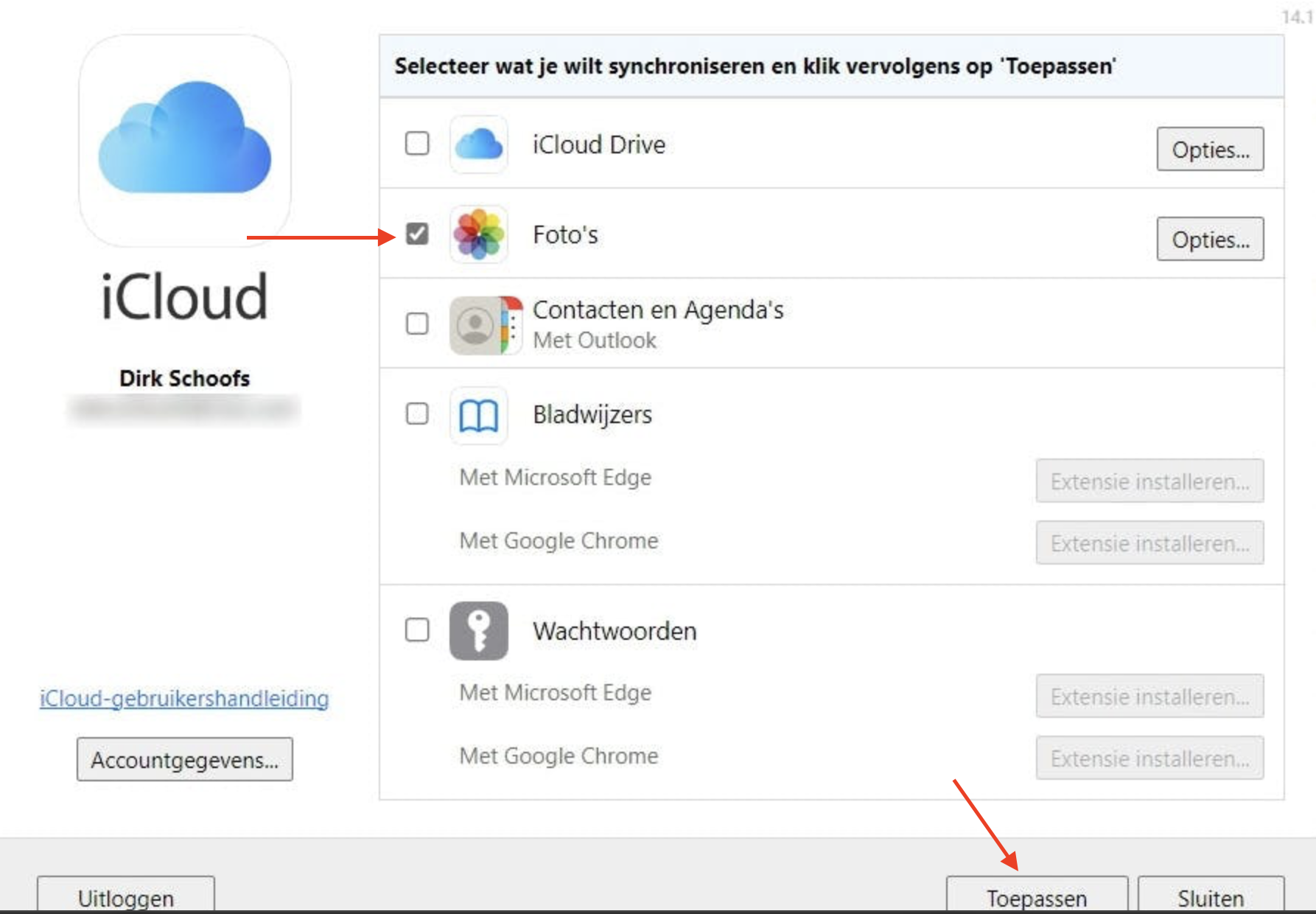The width and height of the screenshot is (1316, 914).
Task: Click Extensie installeren for Microsoft Edge bookmarks
Action: 1148,481
